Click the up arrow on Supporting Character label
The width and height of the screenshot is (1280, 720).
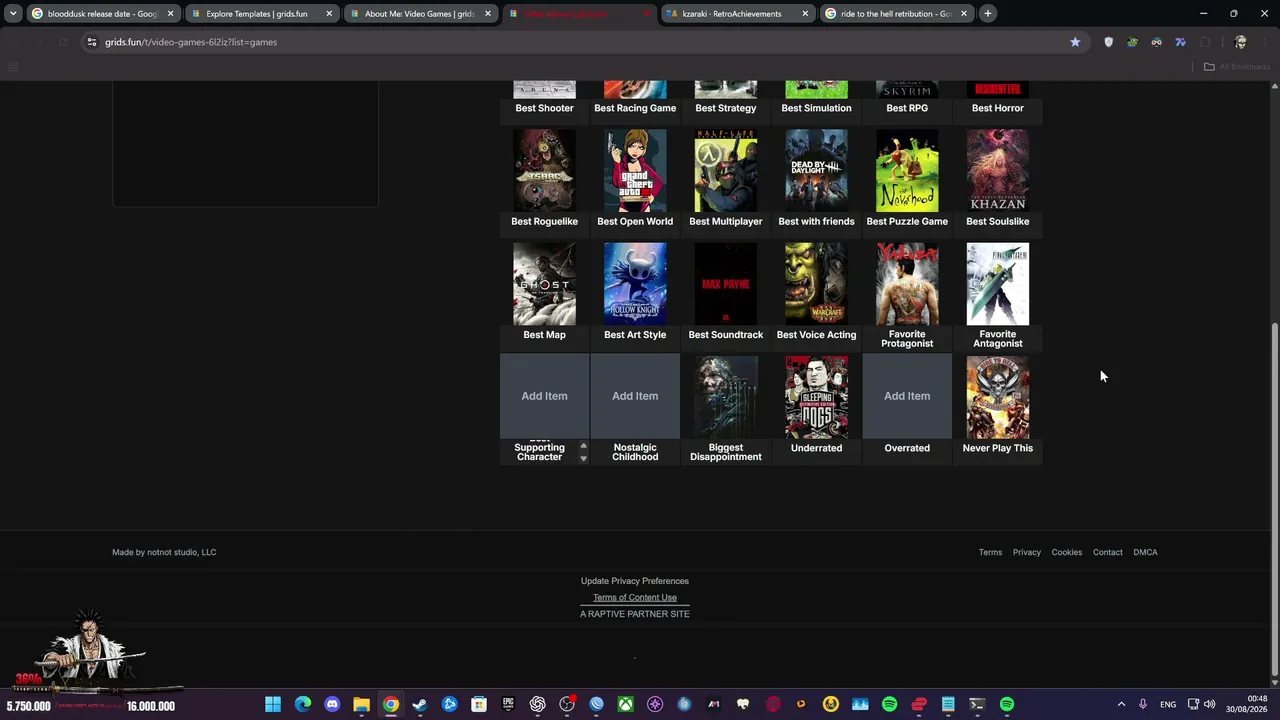coord(583,446)
